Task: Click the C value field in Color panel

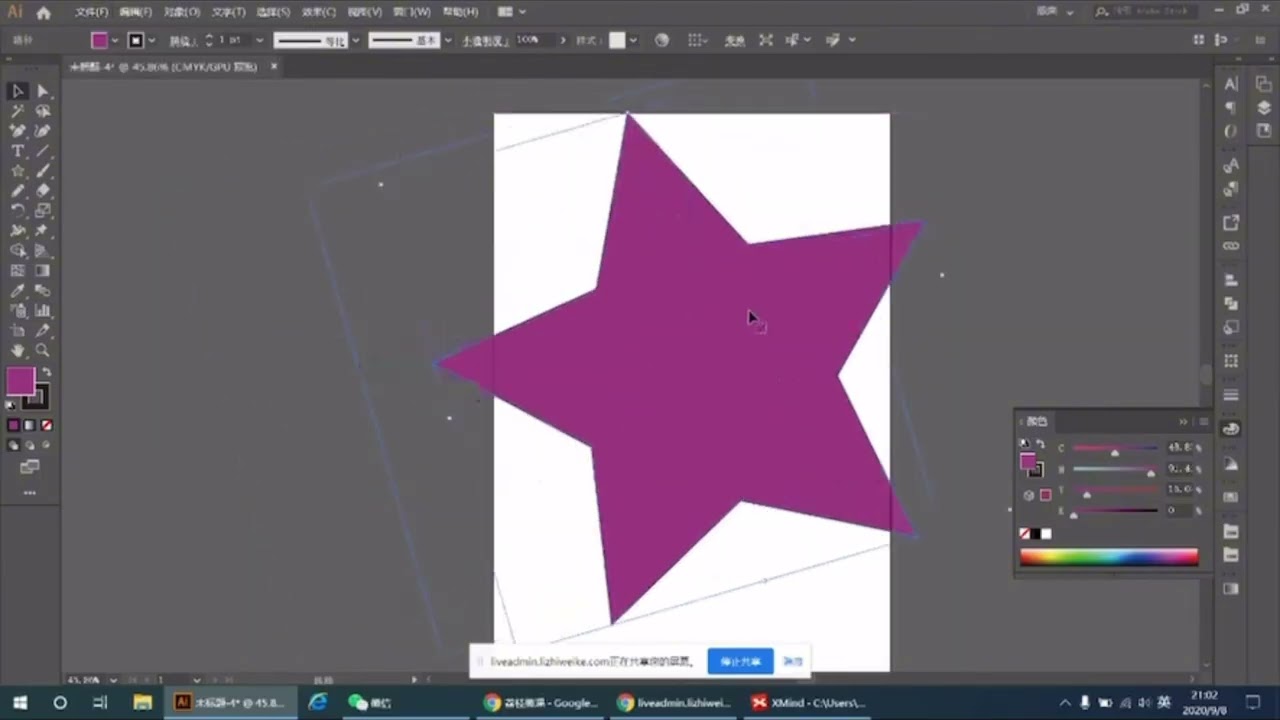Action: (1179, 448)
